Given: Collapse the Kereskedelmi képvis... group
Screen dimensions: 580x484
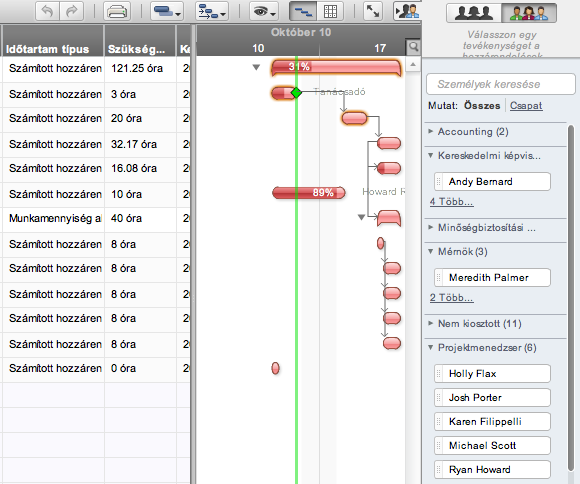Looking at the screenshot, I should point(431,155).
